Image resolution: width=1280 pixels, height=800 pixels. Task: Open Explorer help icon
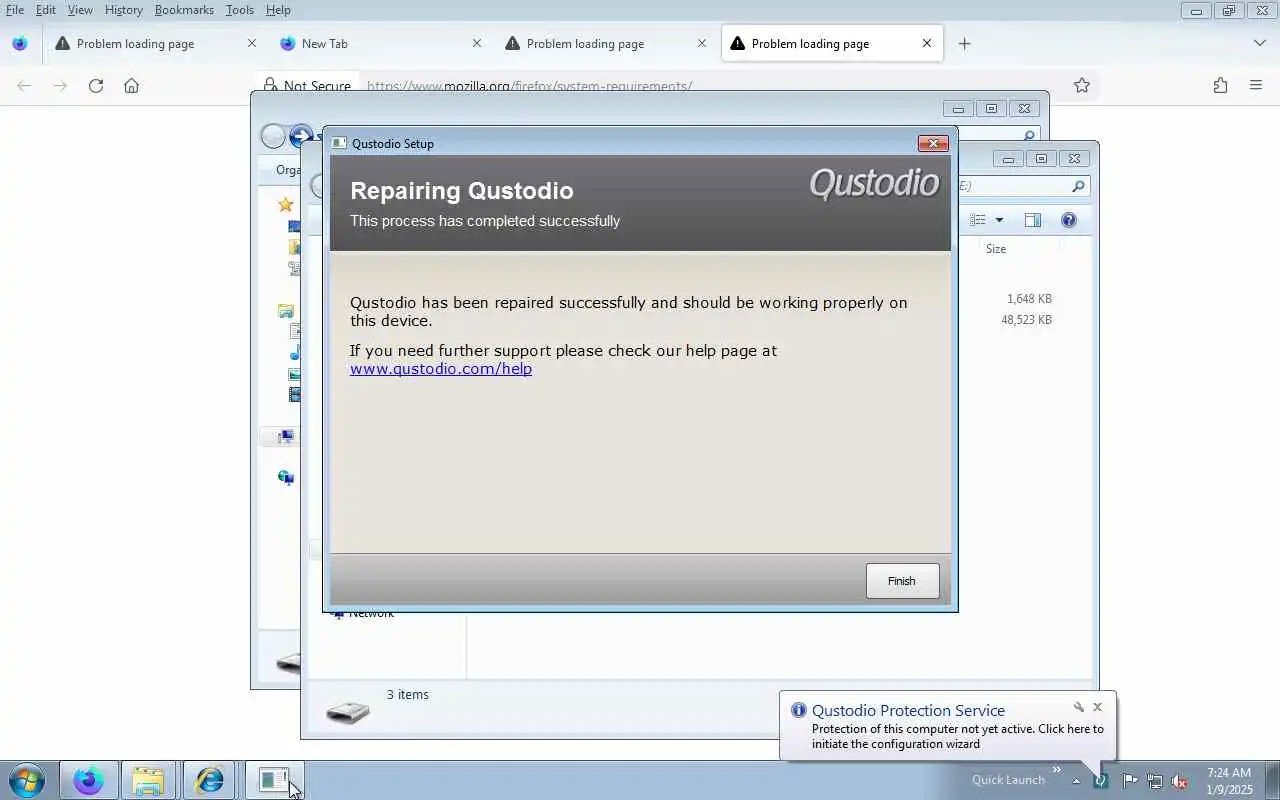coord(1069,221)
